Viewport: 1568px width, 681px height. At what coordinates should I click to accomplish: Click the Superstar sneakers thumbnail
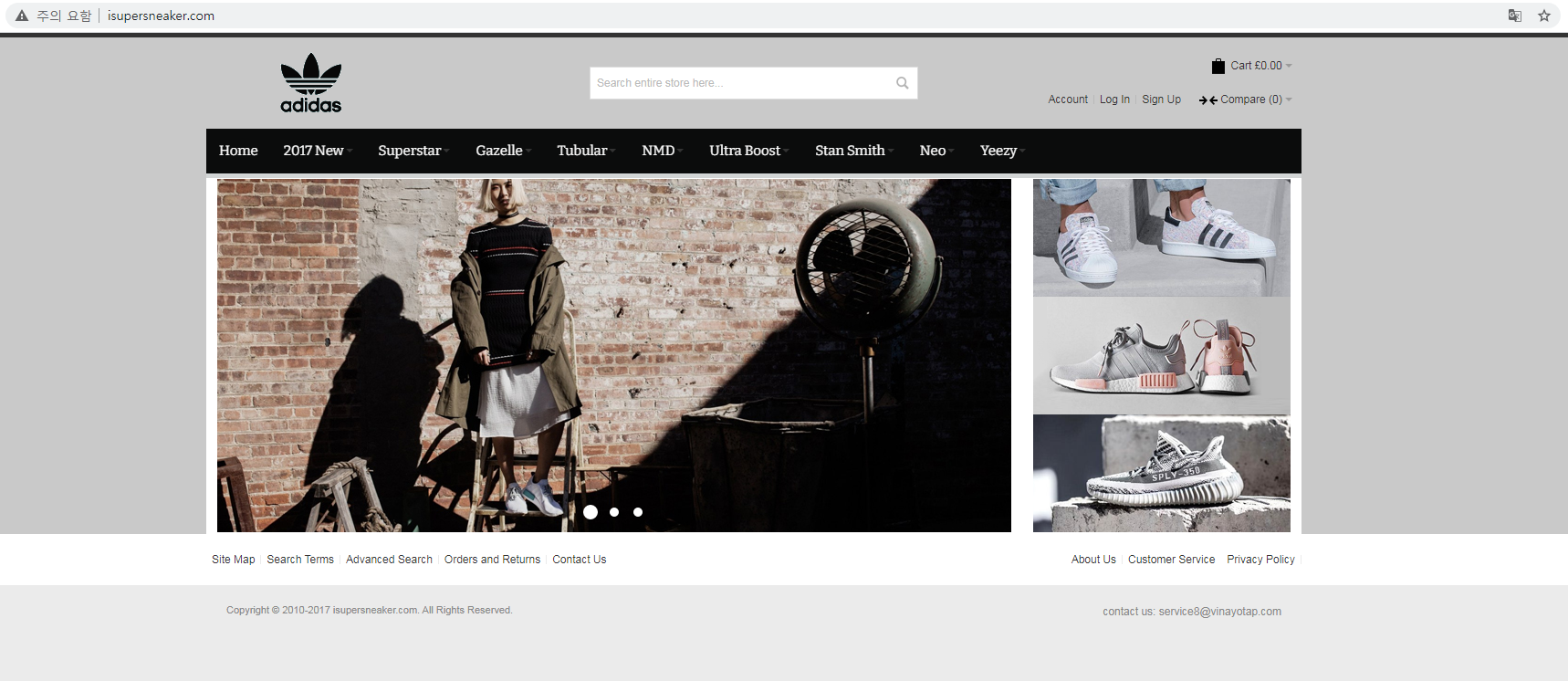pyautogui.click(x=1162, y=237)
